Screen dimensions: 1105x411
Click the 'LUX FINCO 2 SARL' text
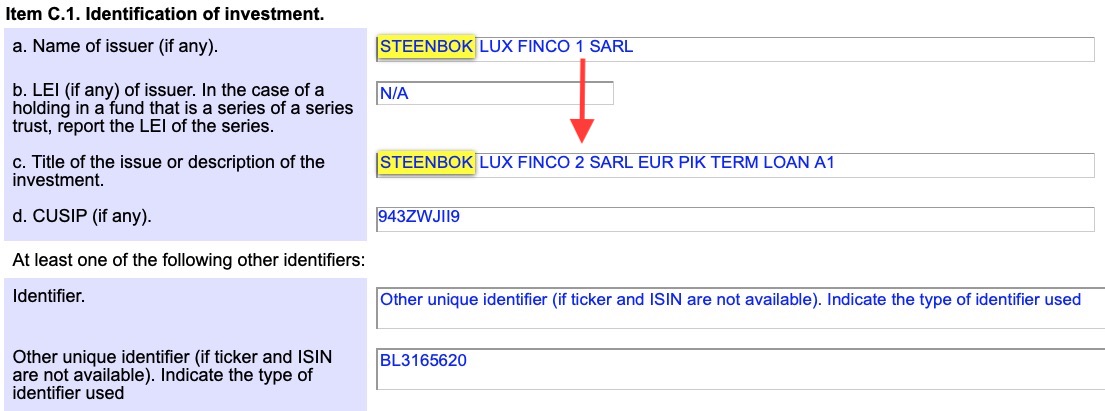click(x=556, y=163)
